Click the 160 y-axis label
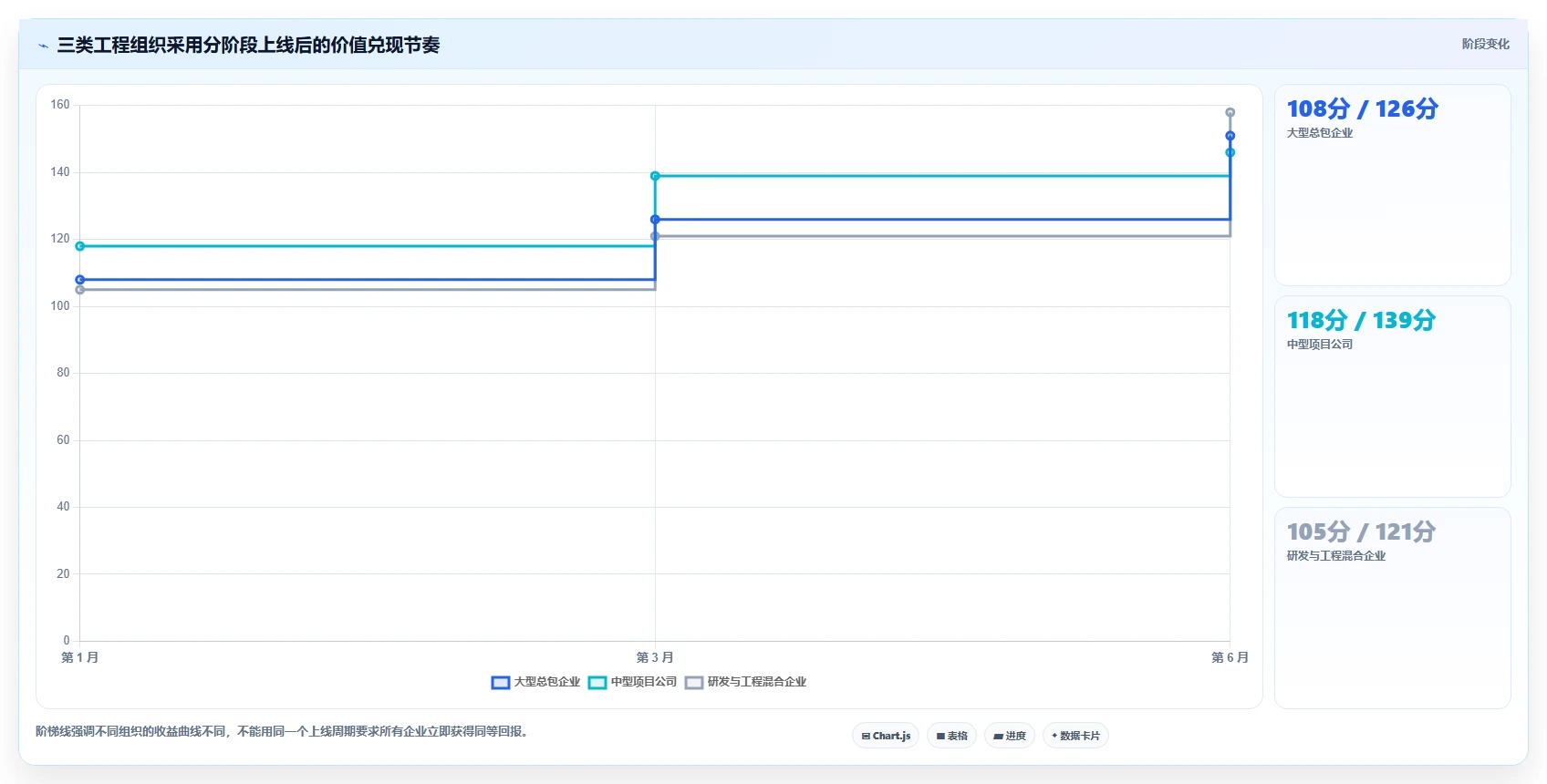This screenshot has width=1547, height=784. (x=60, y=105)
